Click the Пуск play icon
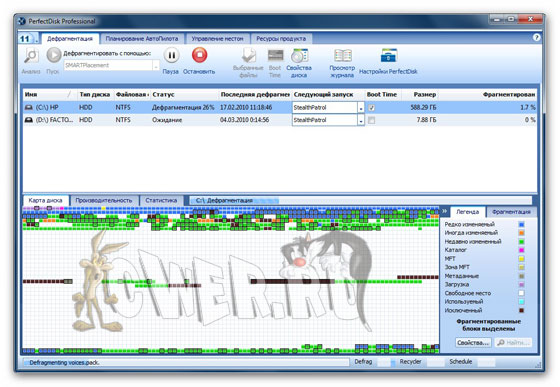The image size is (560, 387). (x=54, y=55)
